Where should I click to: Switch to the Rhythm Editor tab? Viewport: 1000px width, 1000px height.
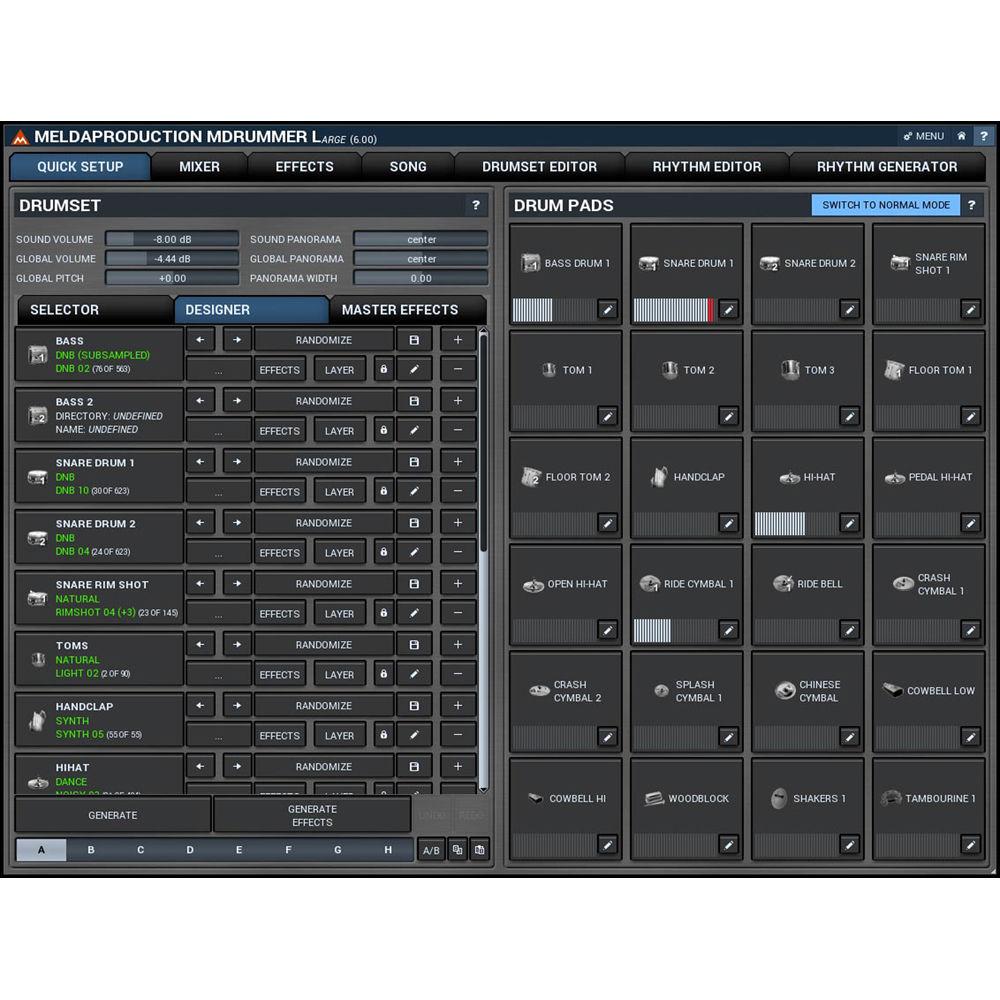[707, 166]
